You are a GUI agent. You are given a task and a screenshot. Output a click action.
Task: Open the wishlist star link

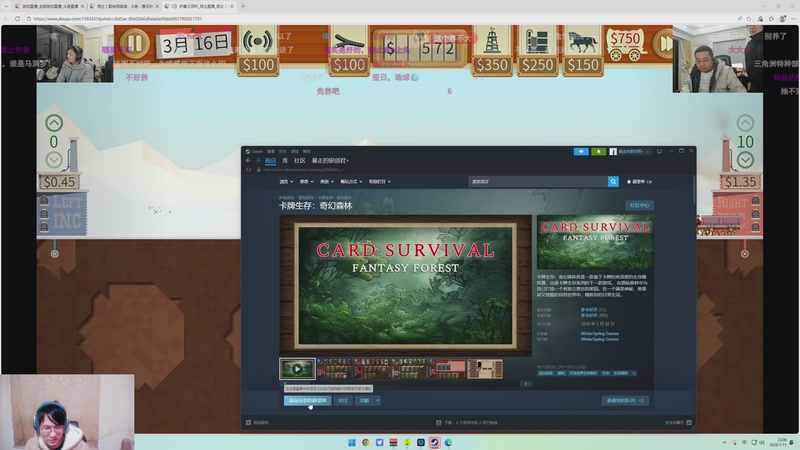(639, 182)
